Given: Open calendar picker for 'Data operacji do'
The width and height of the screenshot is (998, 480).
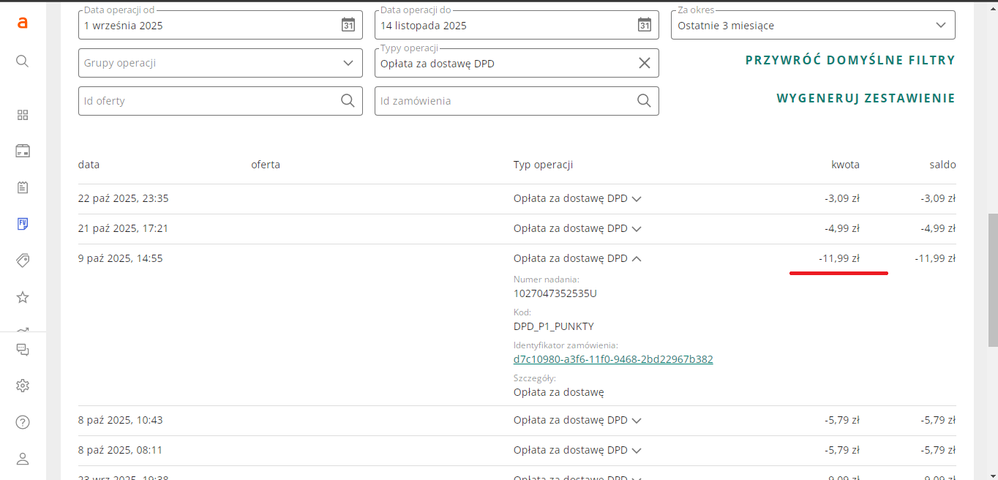Looking at the screenshot, I should coord(644,25).
